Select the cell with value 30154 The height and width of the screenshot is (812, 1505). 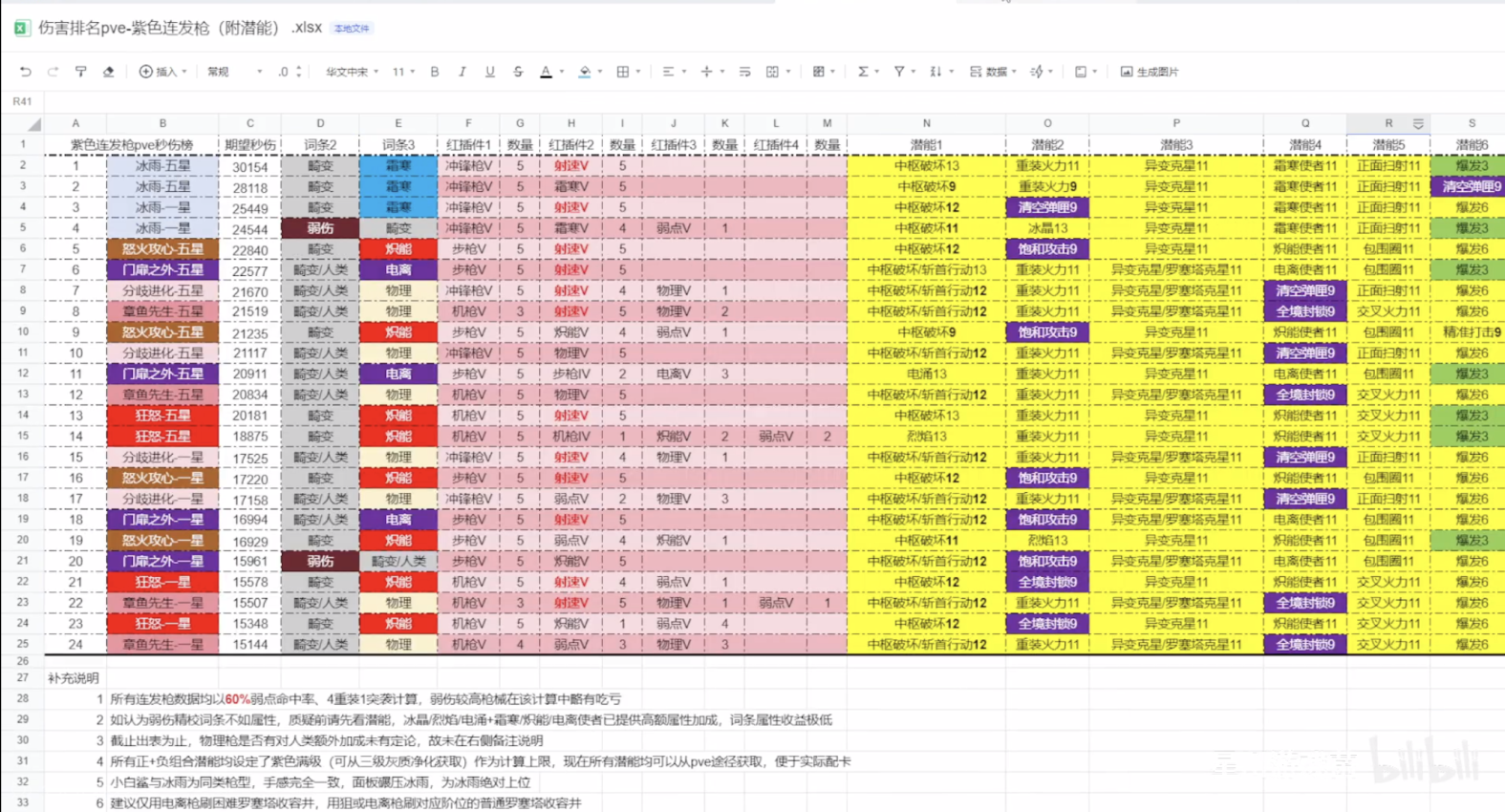click(x=250, y=166)
